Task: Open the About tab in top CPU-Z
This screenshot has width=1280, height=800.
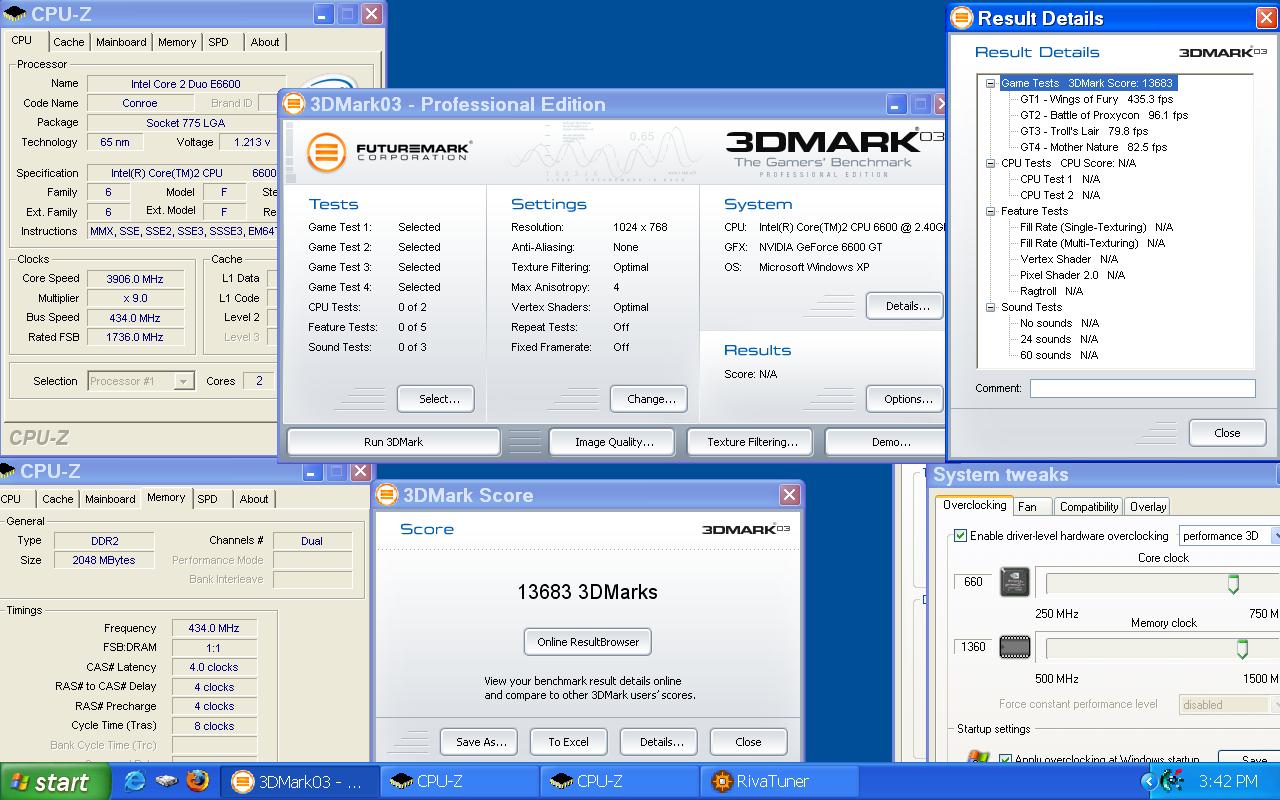Action: (x=265, y=42)
